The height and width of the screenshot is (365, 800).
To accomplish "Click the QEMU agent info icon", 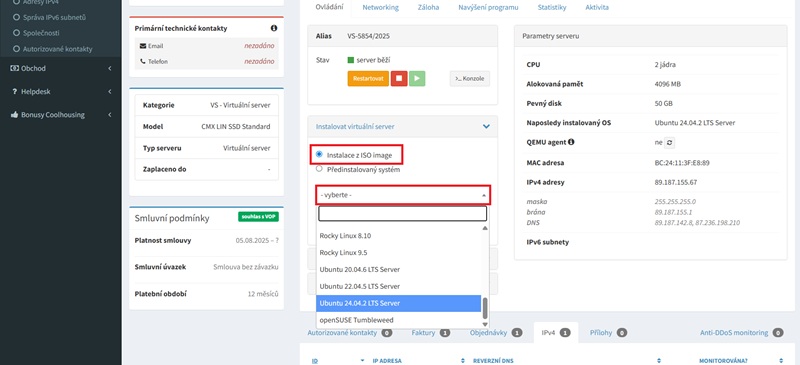I will pos(571,142).
